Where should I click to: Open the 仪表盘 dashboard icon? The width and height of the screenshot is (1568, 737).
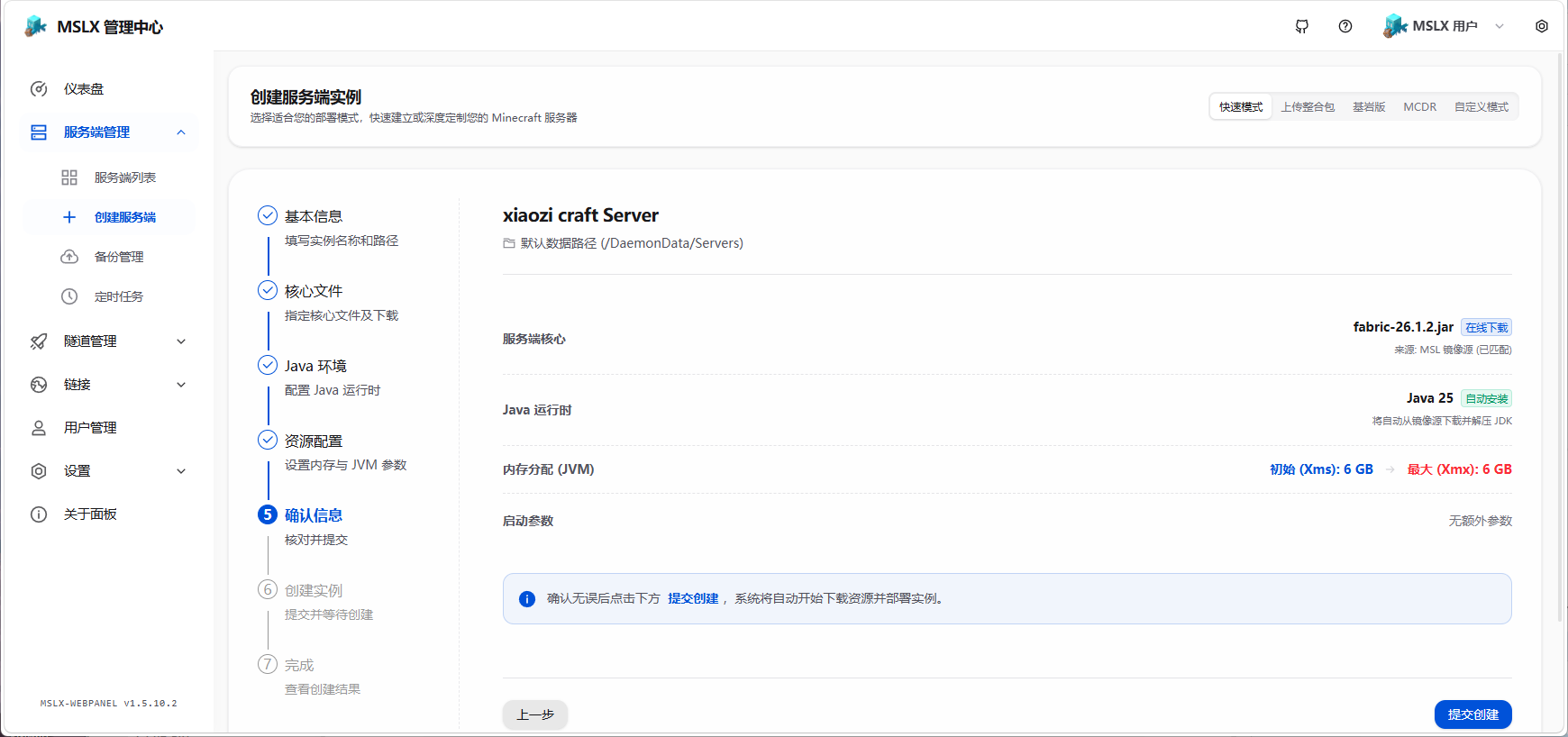point(39,89)
